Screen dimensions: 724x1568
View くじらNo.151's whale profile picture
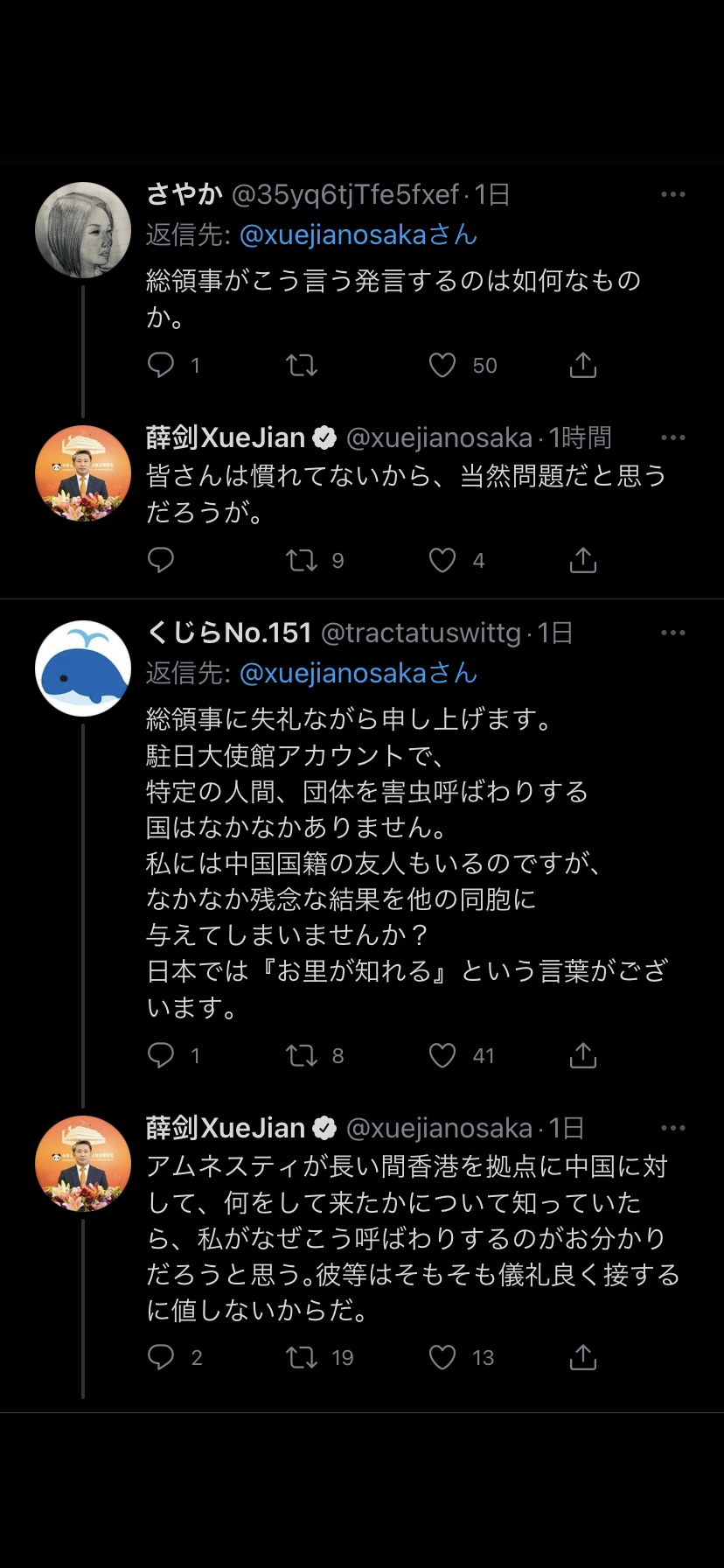(x=83, y=668)
